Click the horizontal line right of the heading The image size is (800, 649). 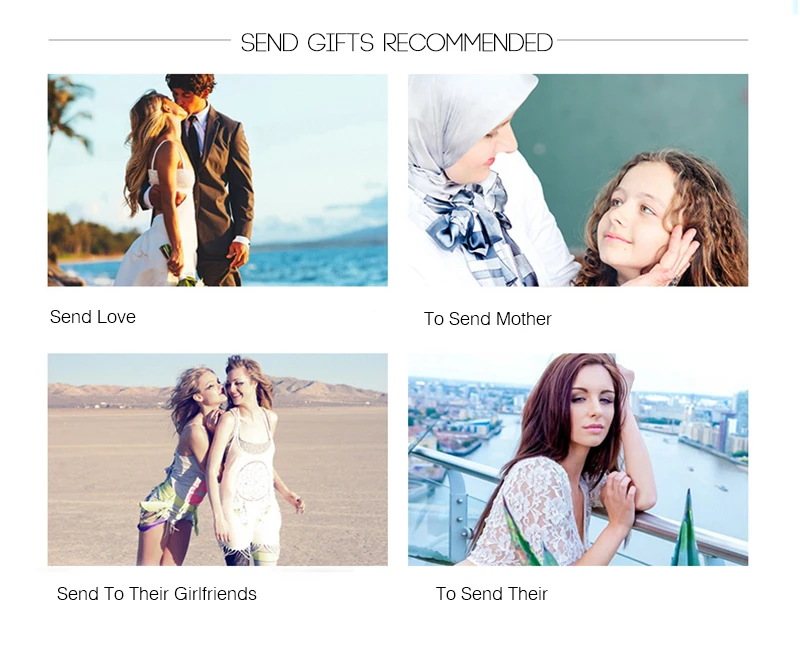point(653,40)
